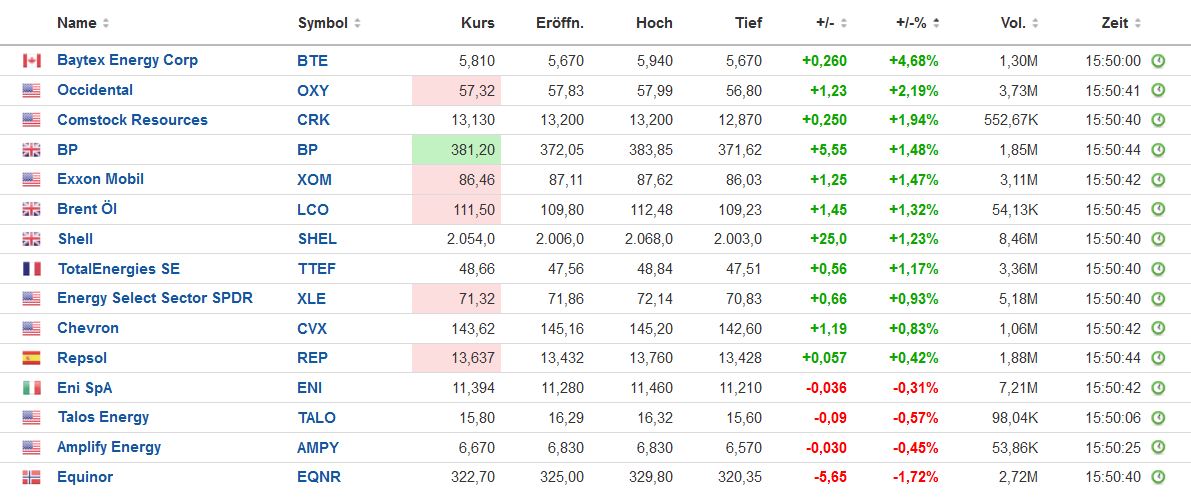Viewport: 1191px width, 497px height.
Task: Open the Exxon Mobil stock link
Action: click(100, 179)
